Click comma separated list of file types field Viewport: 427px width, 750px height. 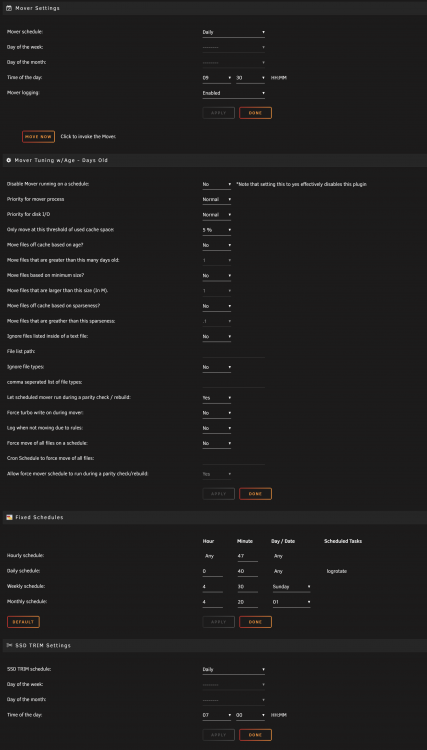(233, 383)
